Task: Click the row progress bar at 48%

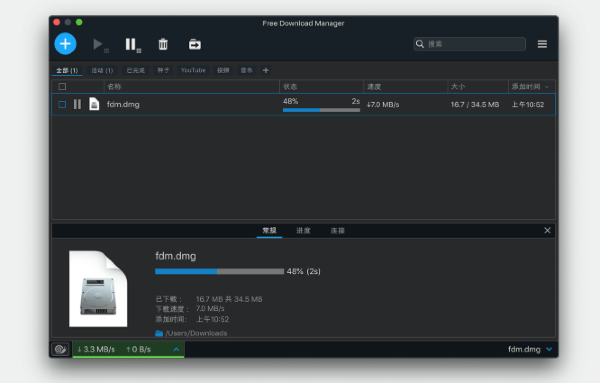Action: pyautogui.click(x=321, y=110)
